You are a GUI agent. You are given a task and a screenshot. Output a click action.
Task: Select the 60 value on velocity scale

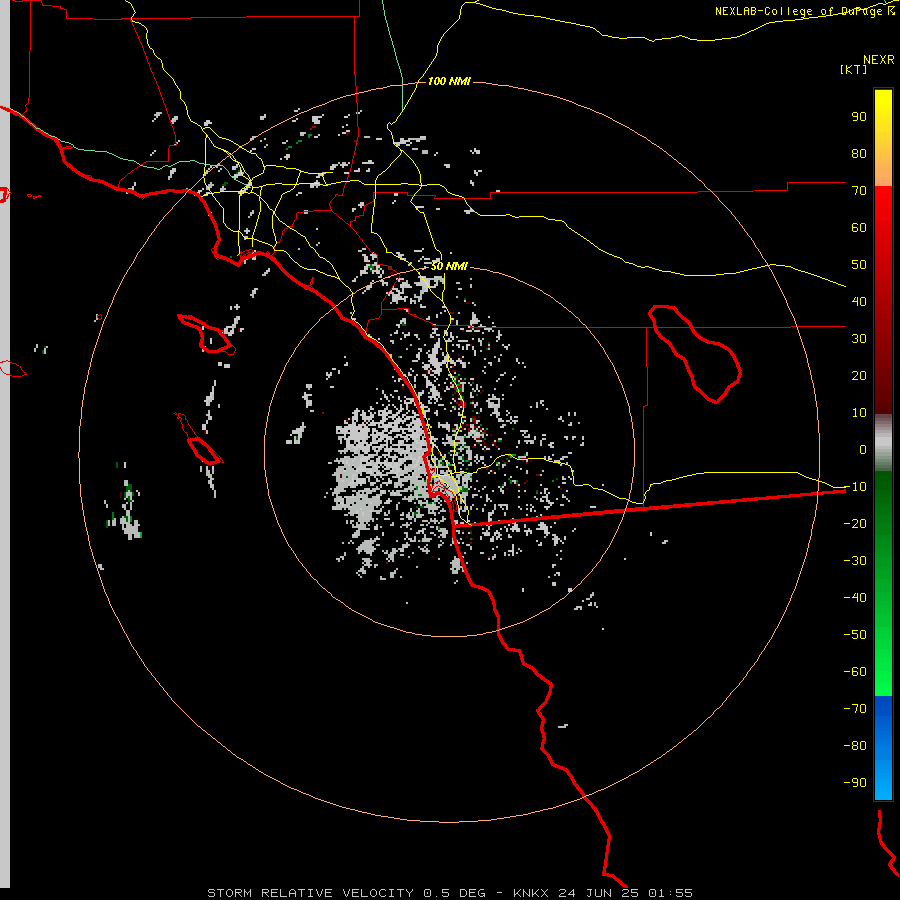(859, 228)
